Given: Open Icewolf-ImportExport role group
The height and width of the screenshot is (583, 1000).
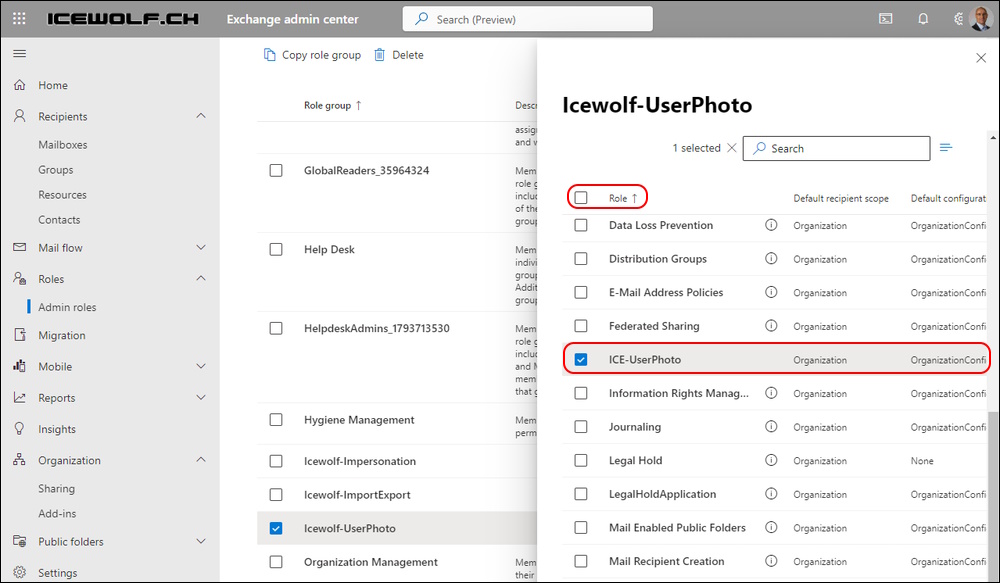Looking at the screenshot, I should pyautogui.click(x=357, y=495).
